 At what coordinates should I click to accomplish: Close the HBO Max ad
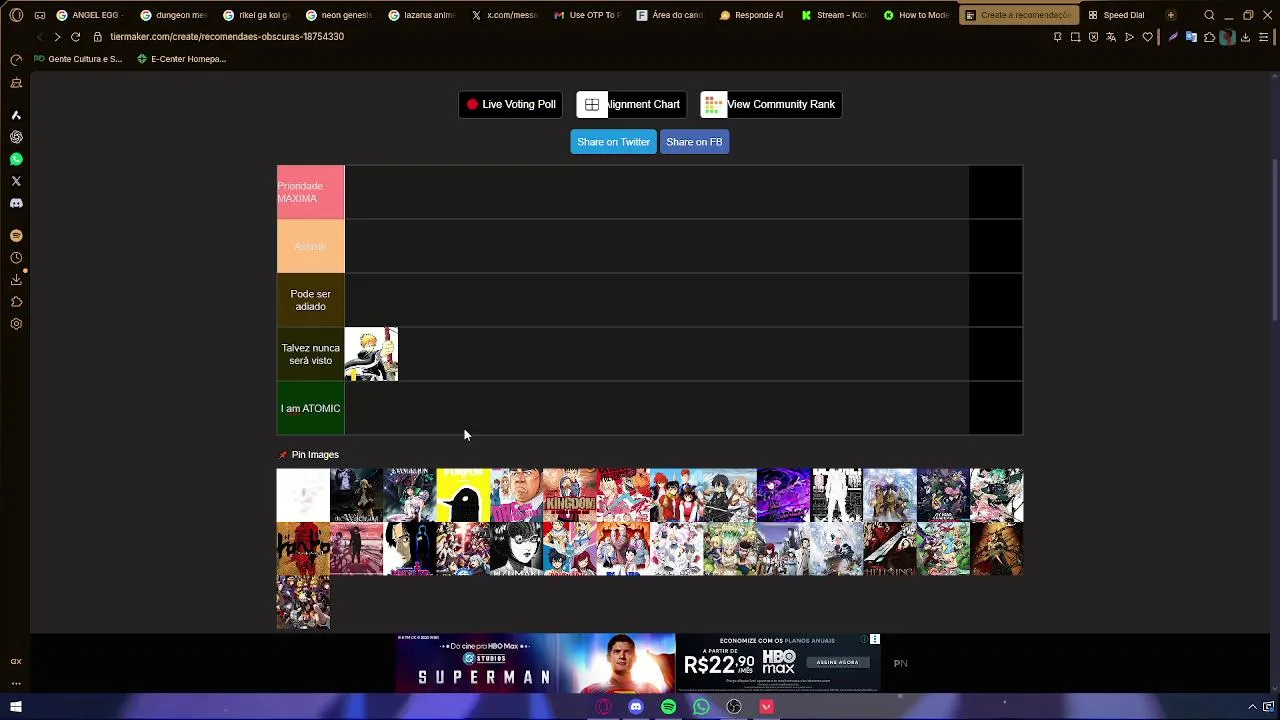(x=874, y=639)
